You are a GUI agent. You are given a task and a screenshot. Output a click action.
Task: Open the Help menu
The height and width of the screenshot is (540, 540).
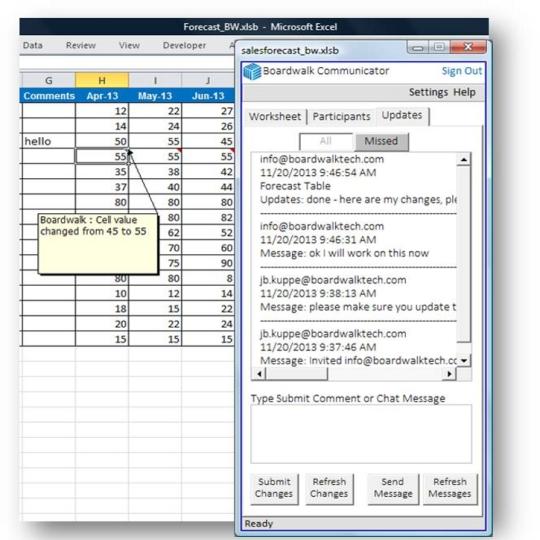pyautogui.click(x=464, y=92)
